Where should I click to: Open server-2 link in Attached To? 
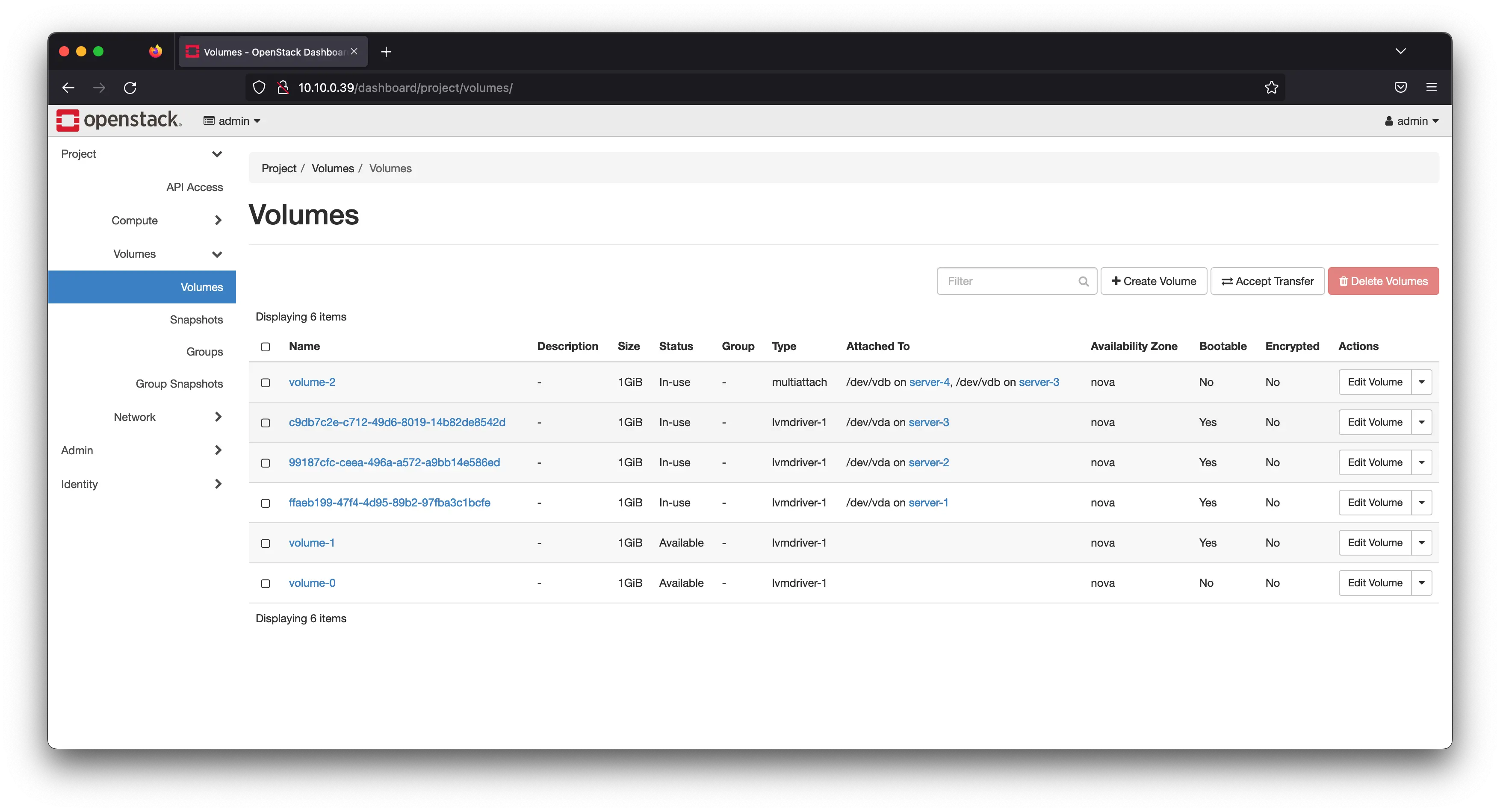pos(929,462)
